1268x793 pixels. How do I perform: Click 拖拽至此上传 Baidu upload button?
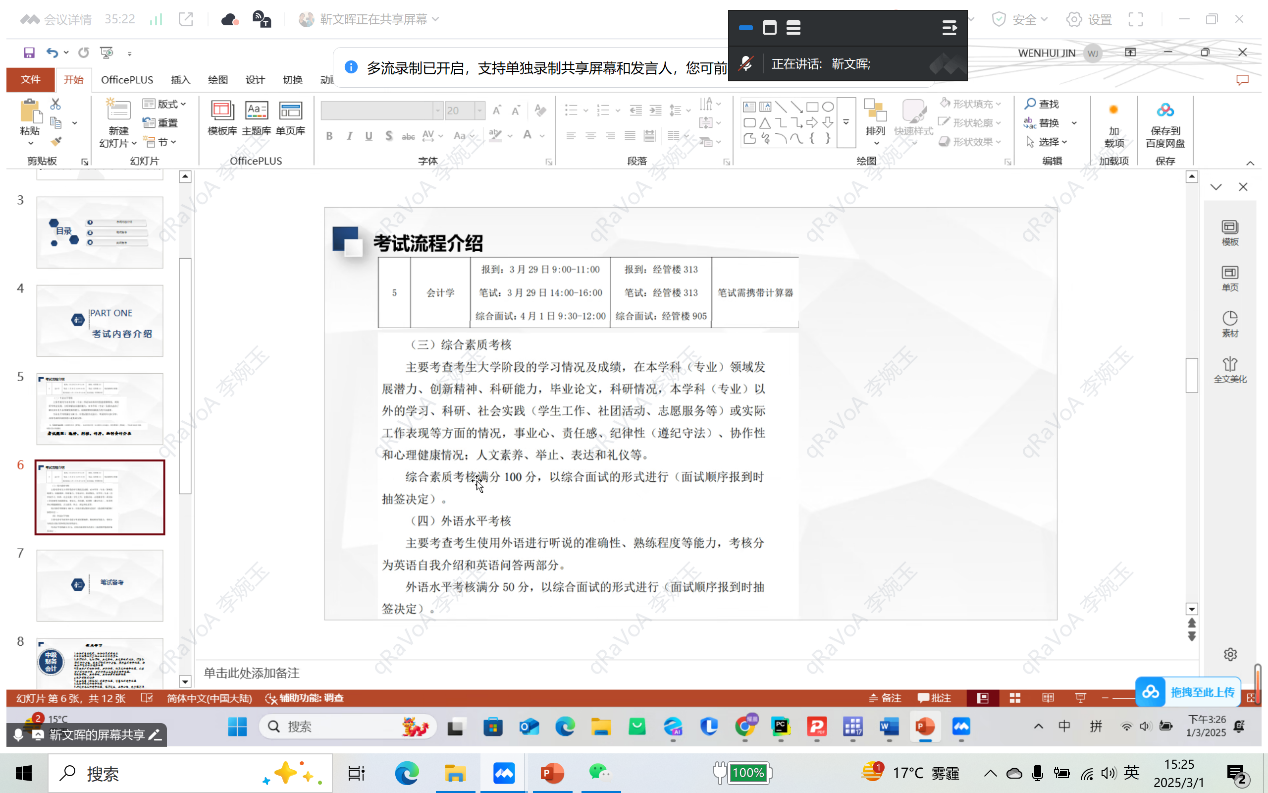[1189, 692]
